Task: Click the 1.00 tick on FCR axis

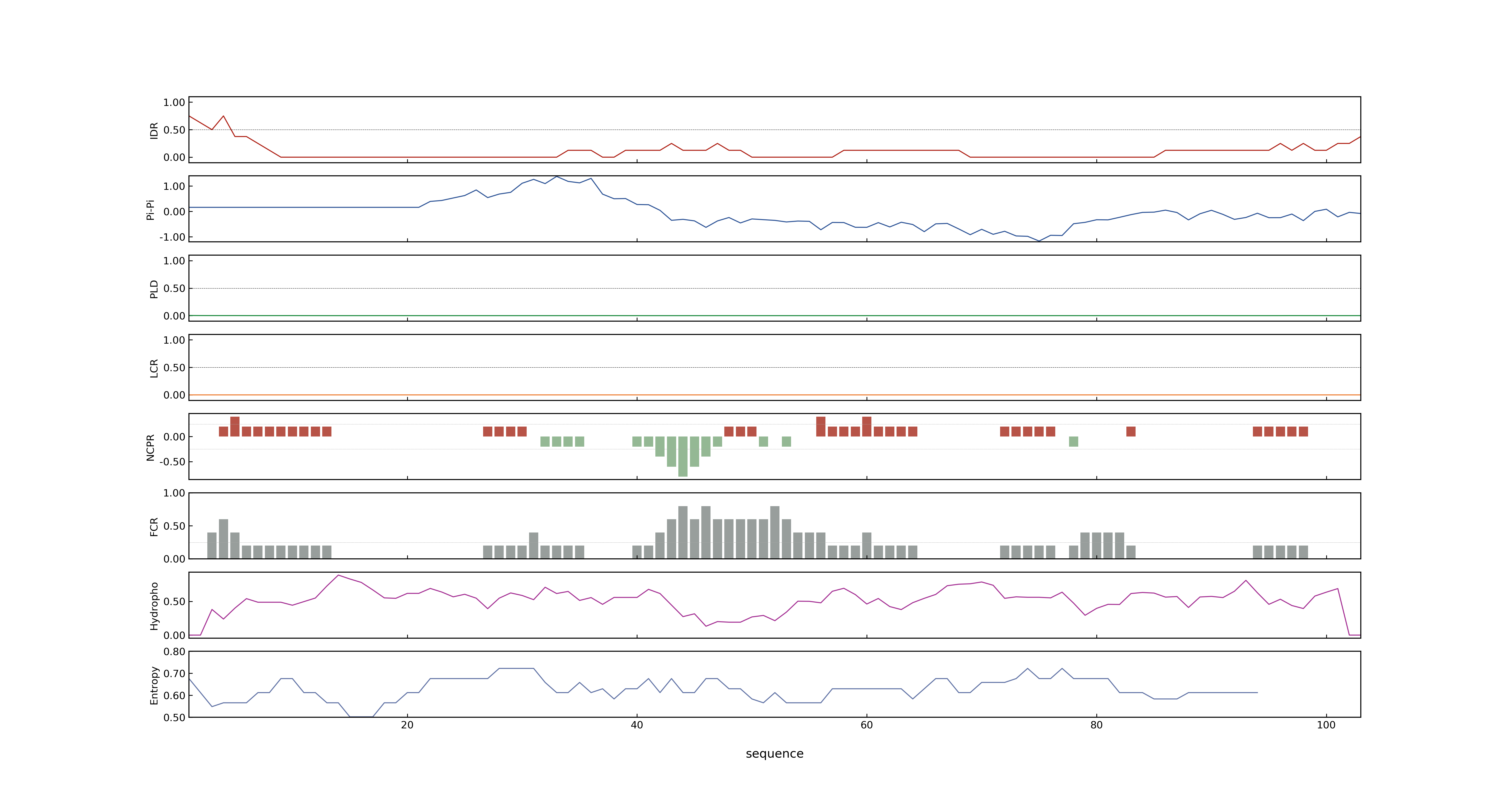Action: [174, 493]
